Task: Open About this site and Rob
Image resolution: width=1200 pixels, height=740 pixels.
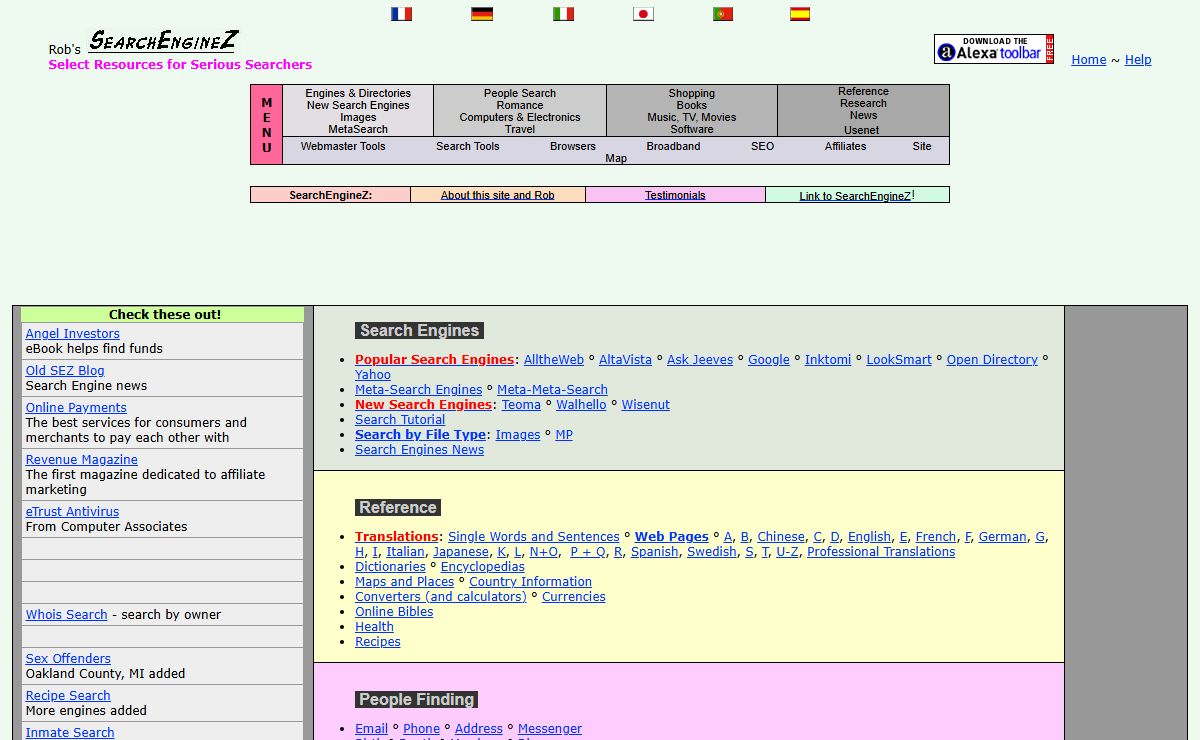Action: click(498, 195)
